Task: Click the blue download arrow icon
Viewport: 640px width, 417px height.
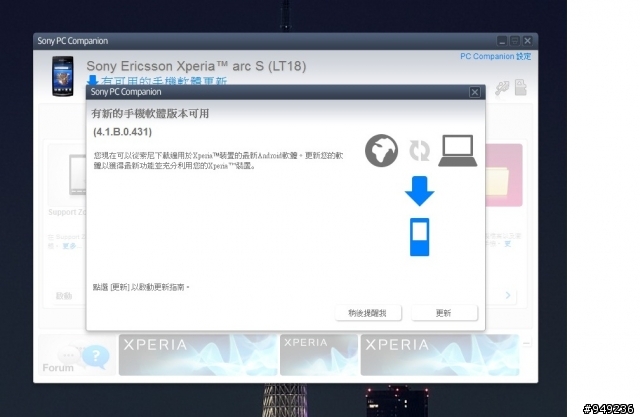Action: click(420, 191)
